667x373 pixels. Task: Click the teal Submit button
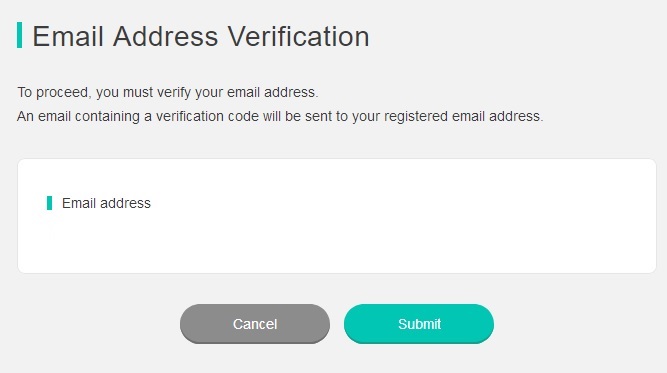pos(419,324)
